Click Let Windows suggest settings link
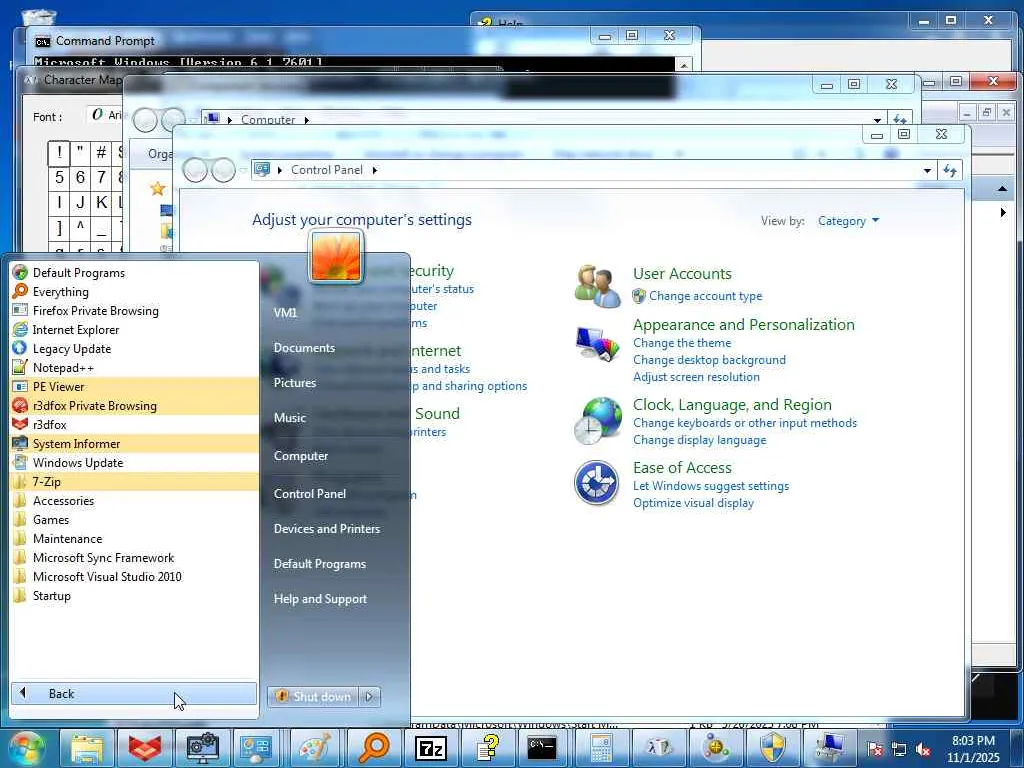The width and height of the screenshot is (1024, 768). click(x=711, y=486)
